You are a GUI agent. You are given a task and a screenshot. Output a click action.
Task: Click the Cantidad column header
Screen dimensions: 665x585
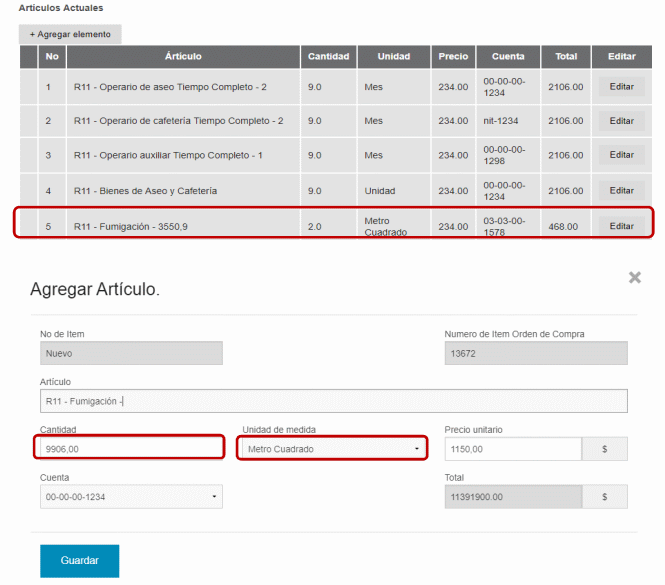pos(328,57)
